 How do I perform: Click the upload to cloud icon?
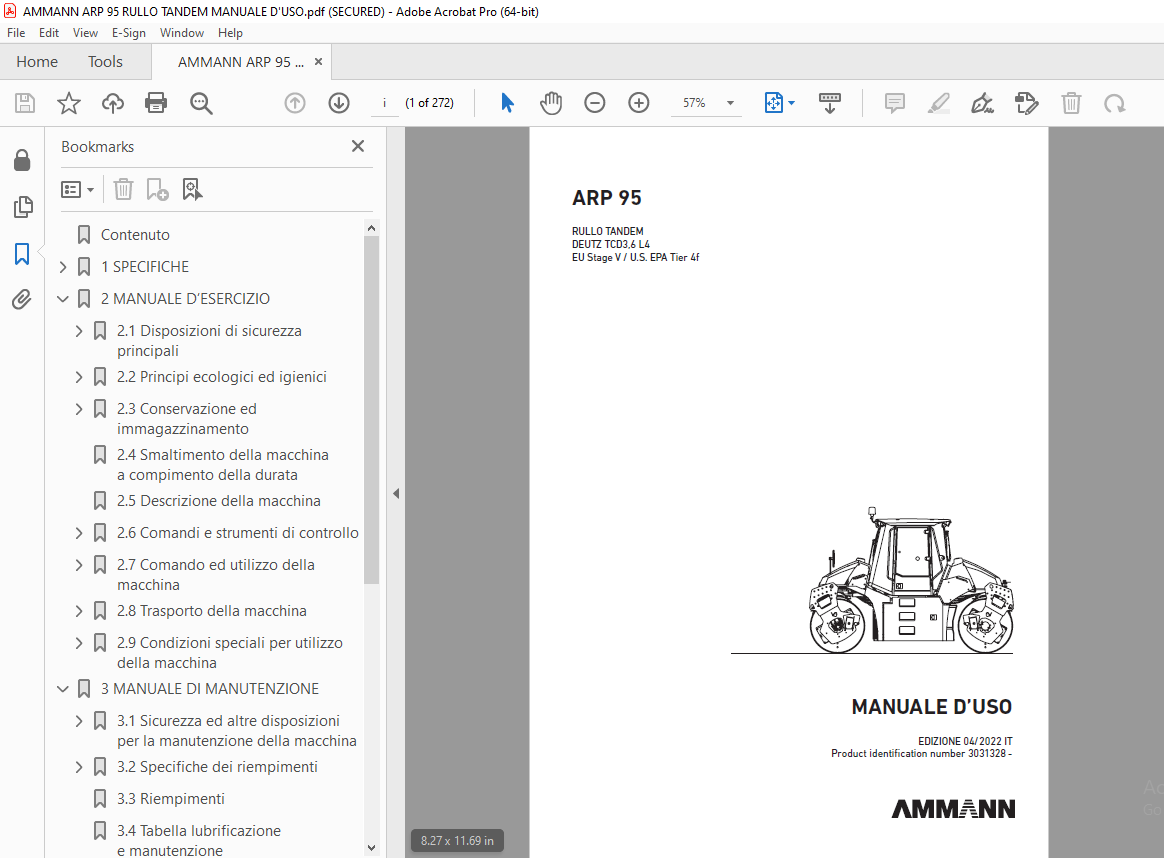tap(113, 103)
